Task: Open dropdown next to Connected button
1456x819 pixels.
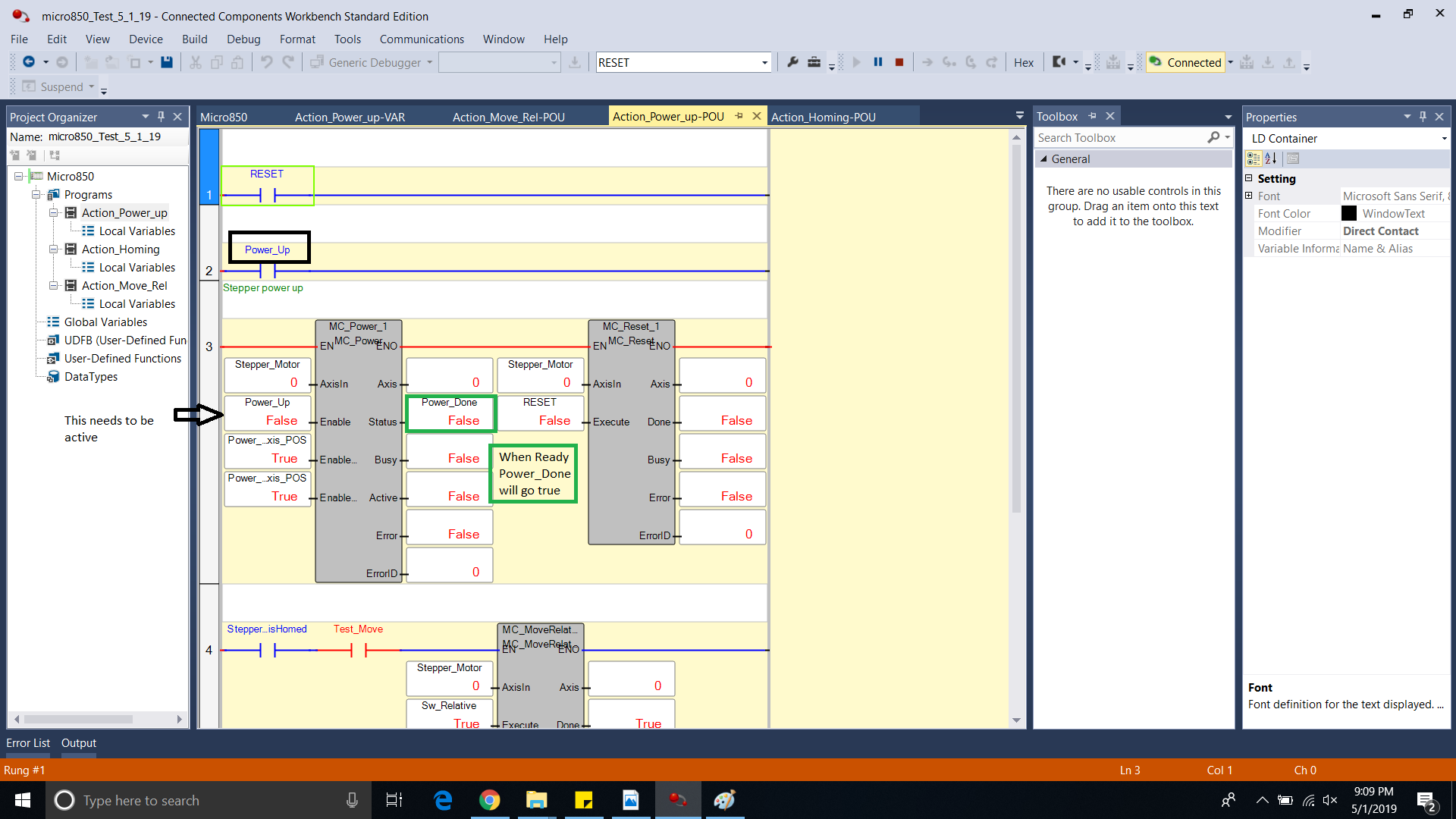Action: (1230, 62)
